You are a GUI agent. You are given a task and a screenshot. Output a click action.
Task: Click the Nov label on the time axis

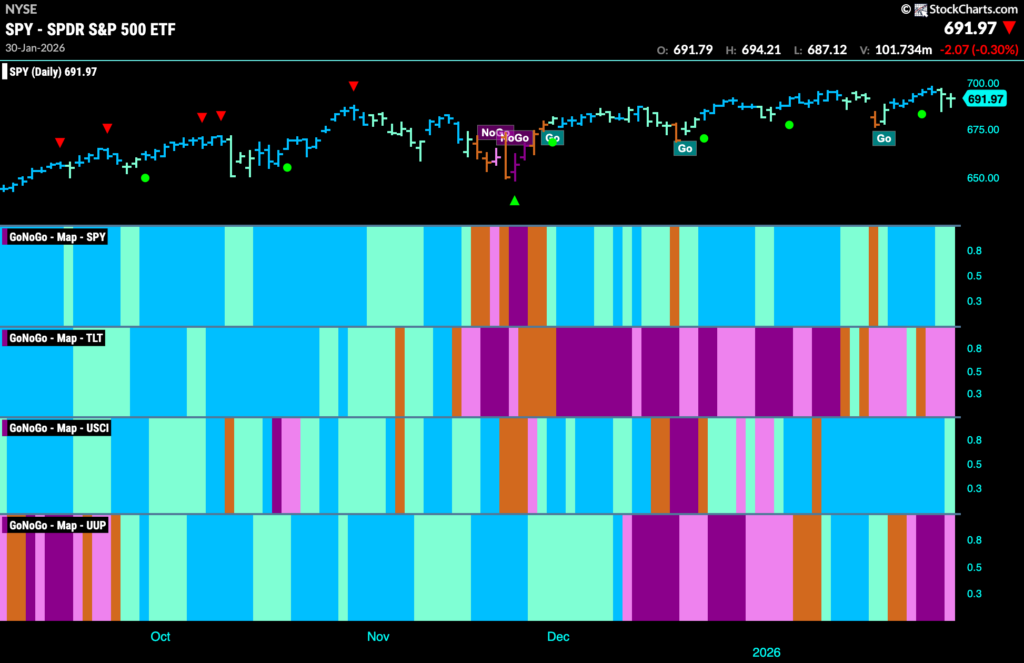pyautogui.click(x=378, y=637)
